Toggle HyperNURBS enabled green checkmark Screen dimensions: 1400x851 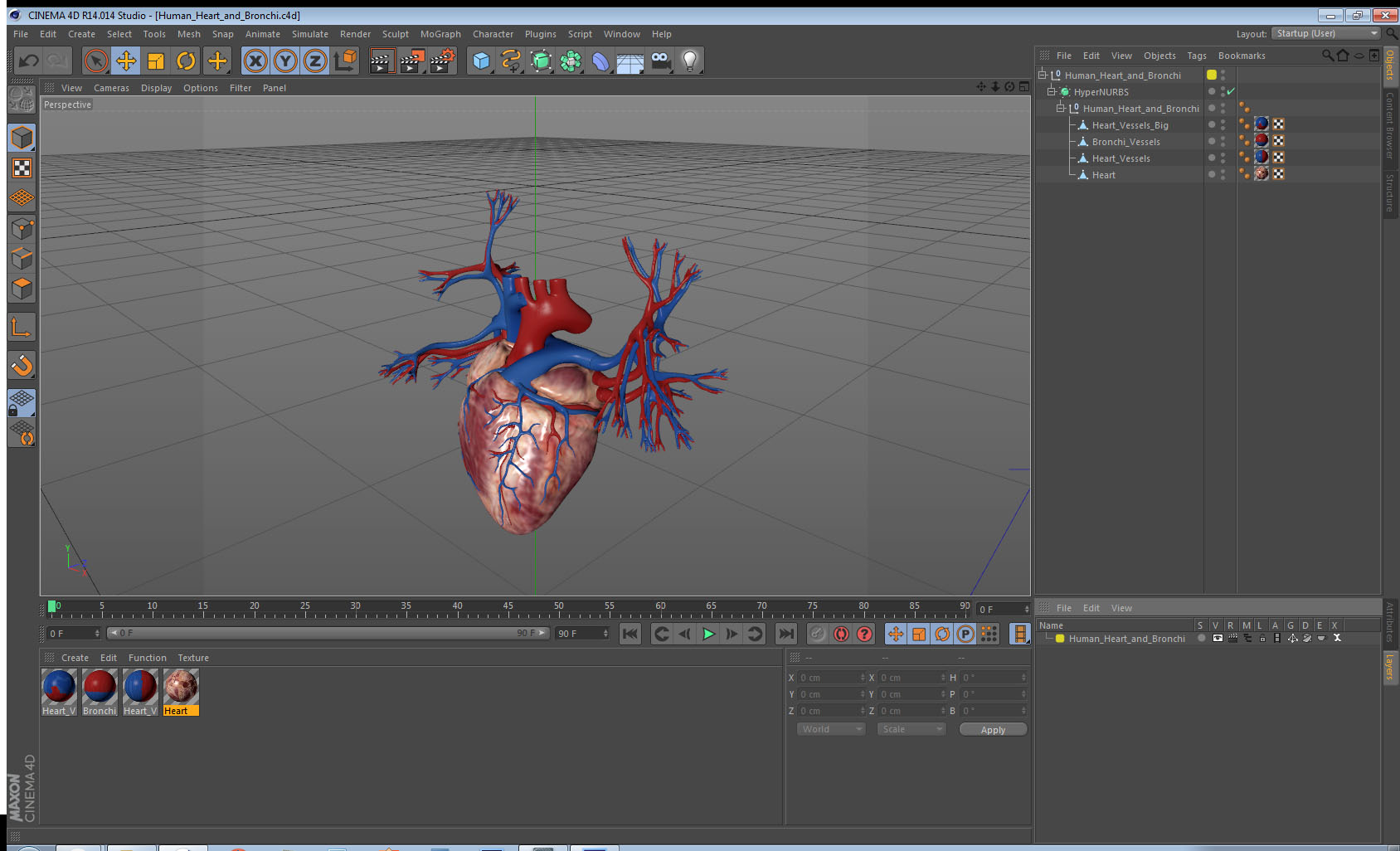tap(1231, 91)
